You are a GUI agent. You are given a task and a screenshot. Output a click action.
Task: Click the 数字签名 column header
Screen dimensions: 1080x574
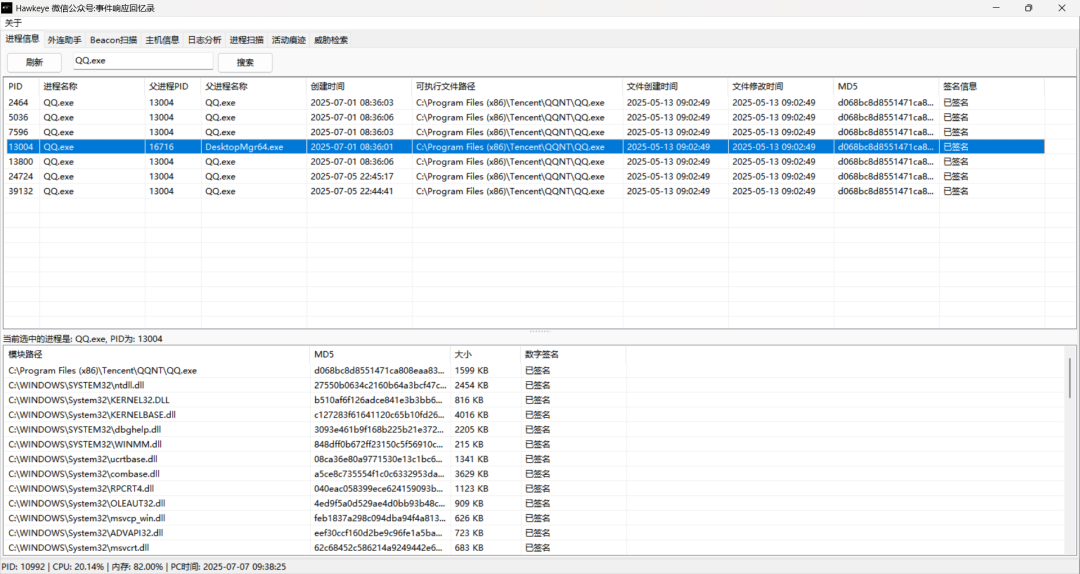point(573,354)
